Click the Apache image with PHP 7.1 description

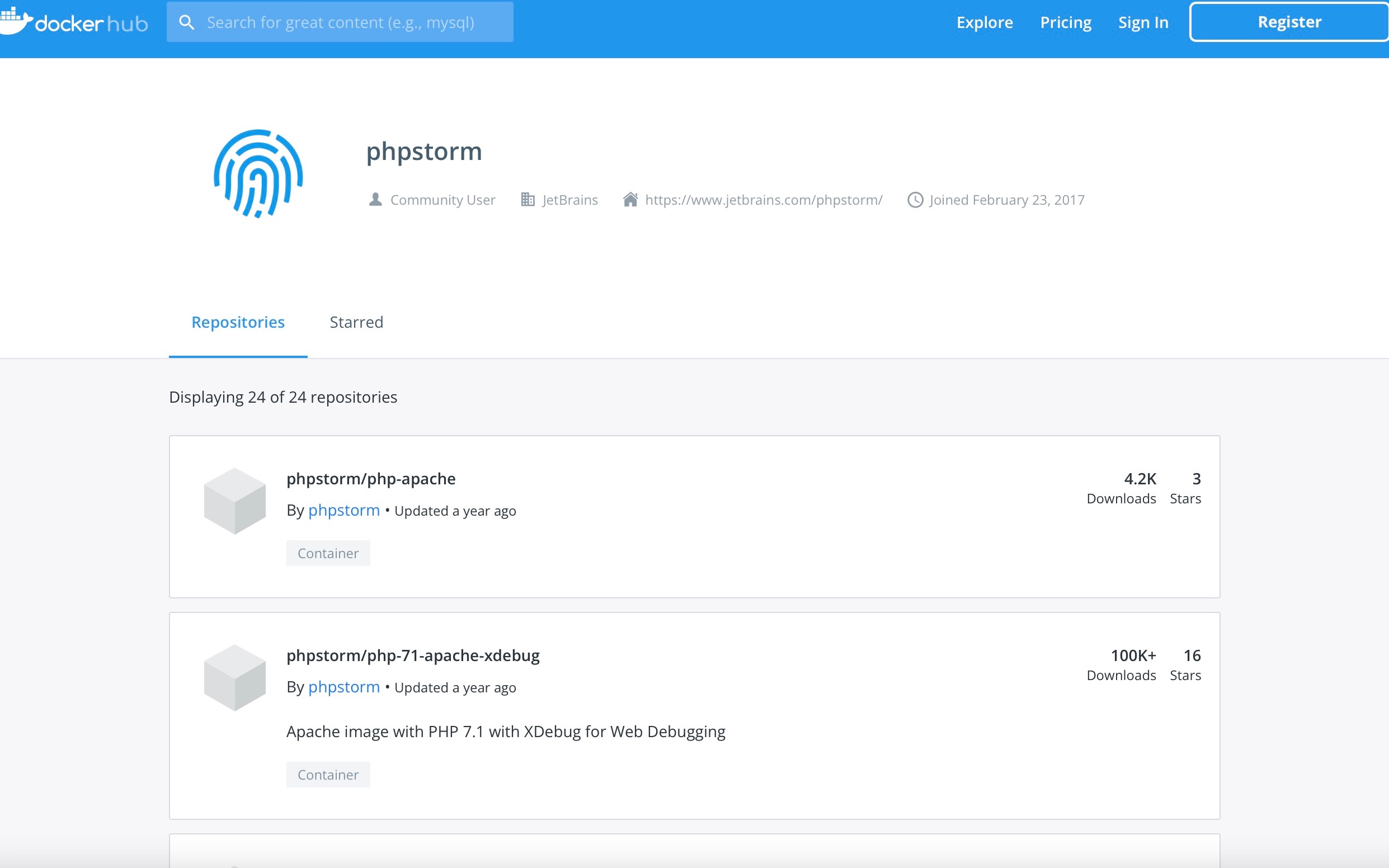[505, 732]
